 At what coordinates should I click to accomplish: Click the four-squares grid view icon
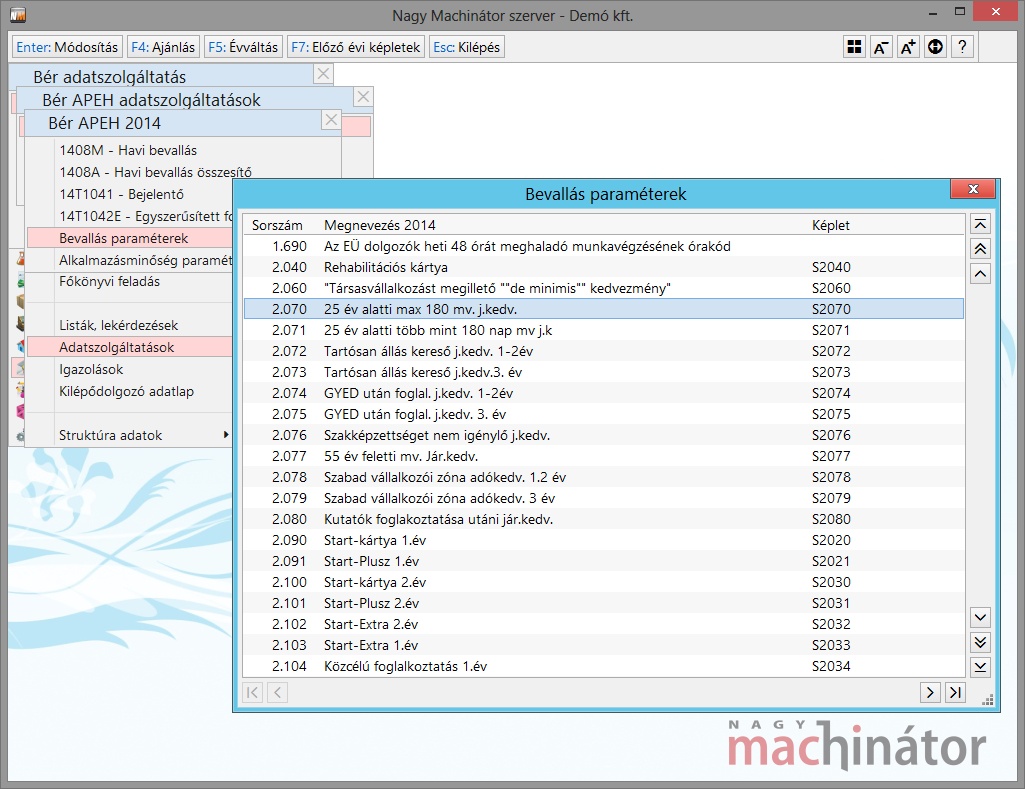pyautogui.click(x=853, y=47)
